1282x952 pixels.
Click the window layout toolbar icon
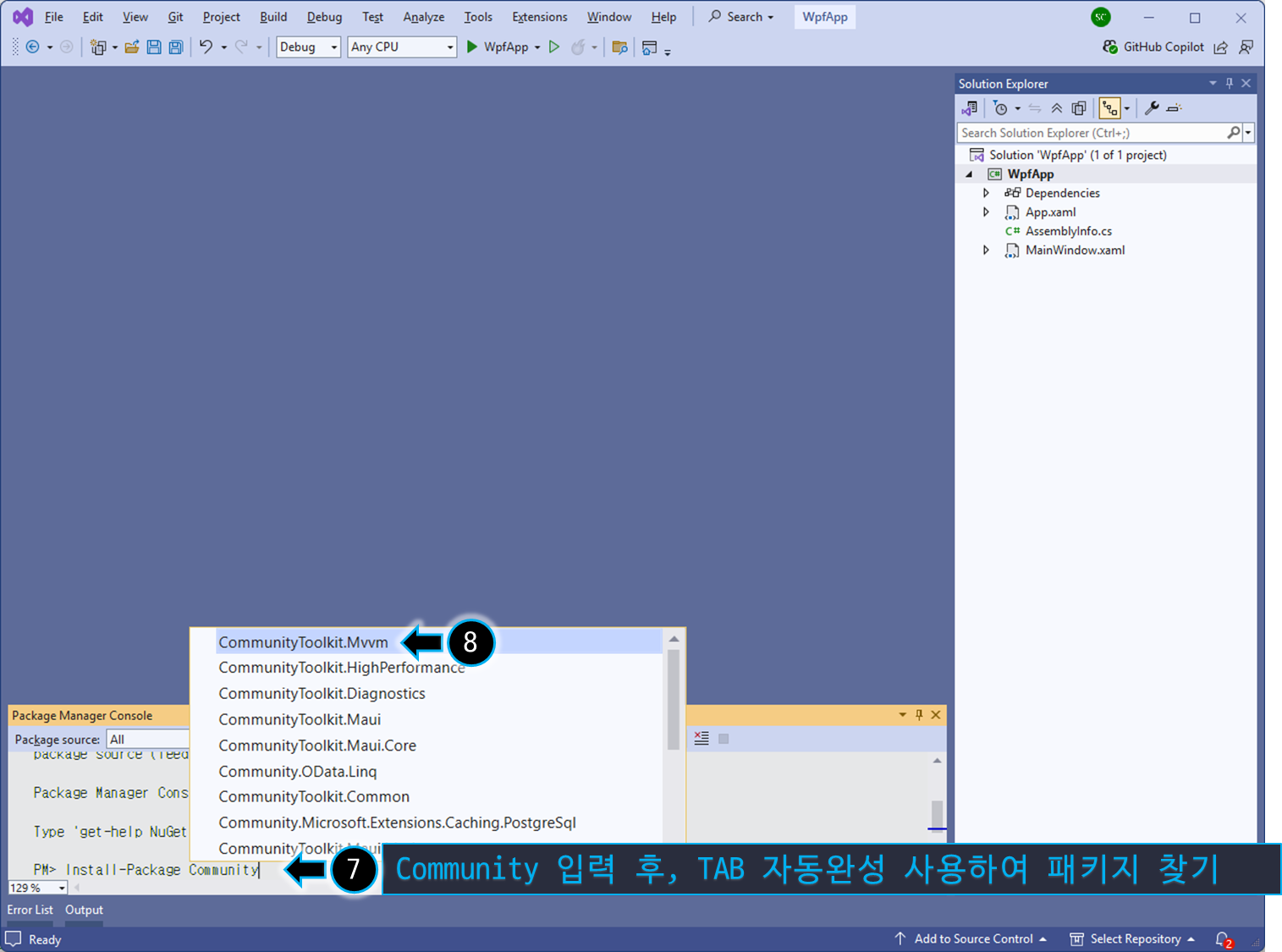pyautogui.click(x=649, y=47)
